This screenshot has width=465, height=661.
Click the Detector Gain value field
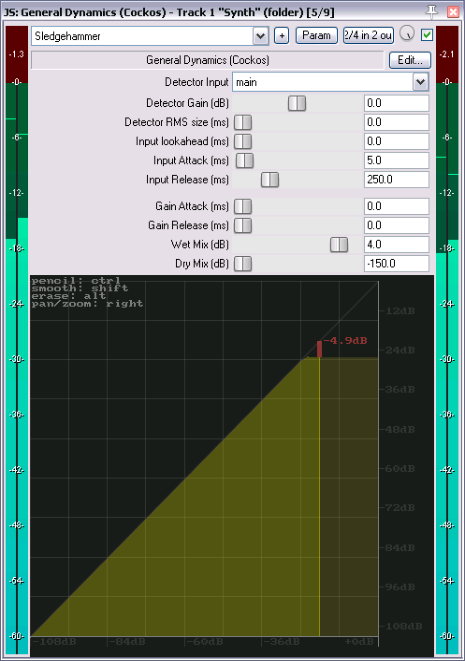396,103
